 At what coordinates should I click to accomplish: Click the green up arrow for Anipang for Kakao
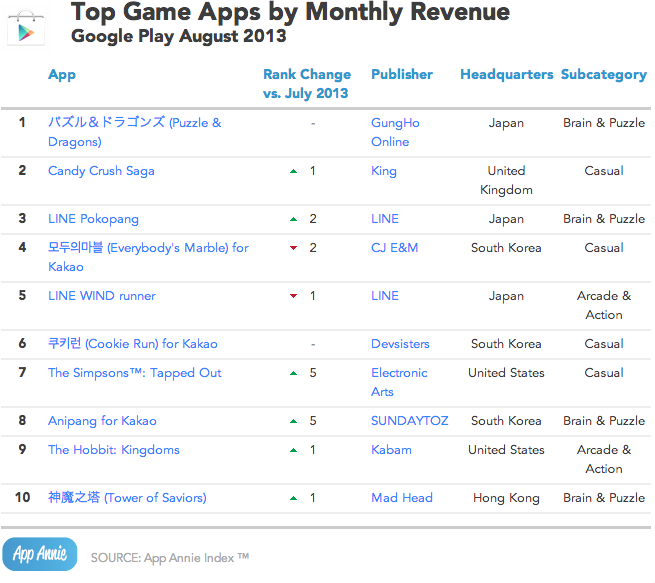(294, 421)
